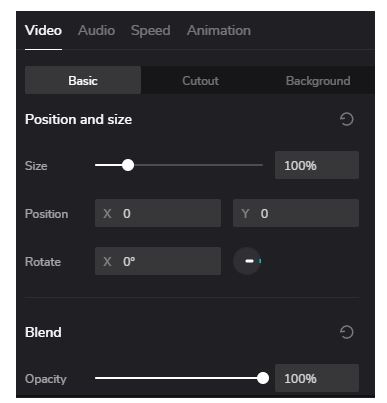Click the Opacity slider handle
Screen dimensions: 387x403
point(263,378)
